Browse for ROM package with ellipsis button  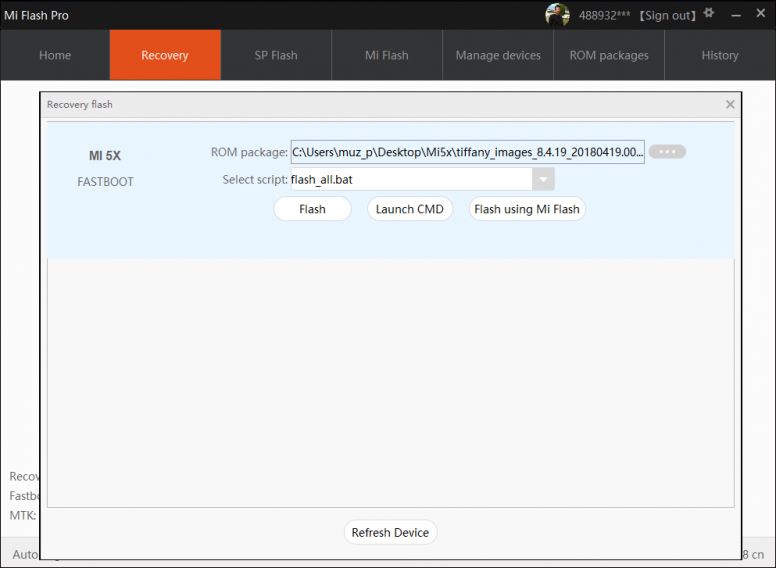point(667,151)
